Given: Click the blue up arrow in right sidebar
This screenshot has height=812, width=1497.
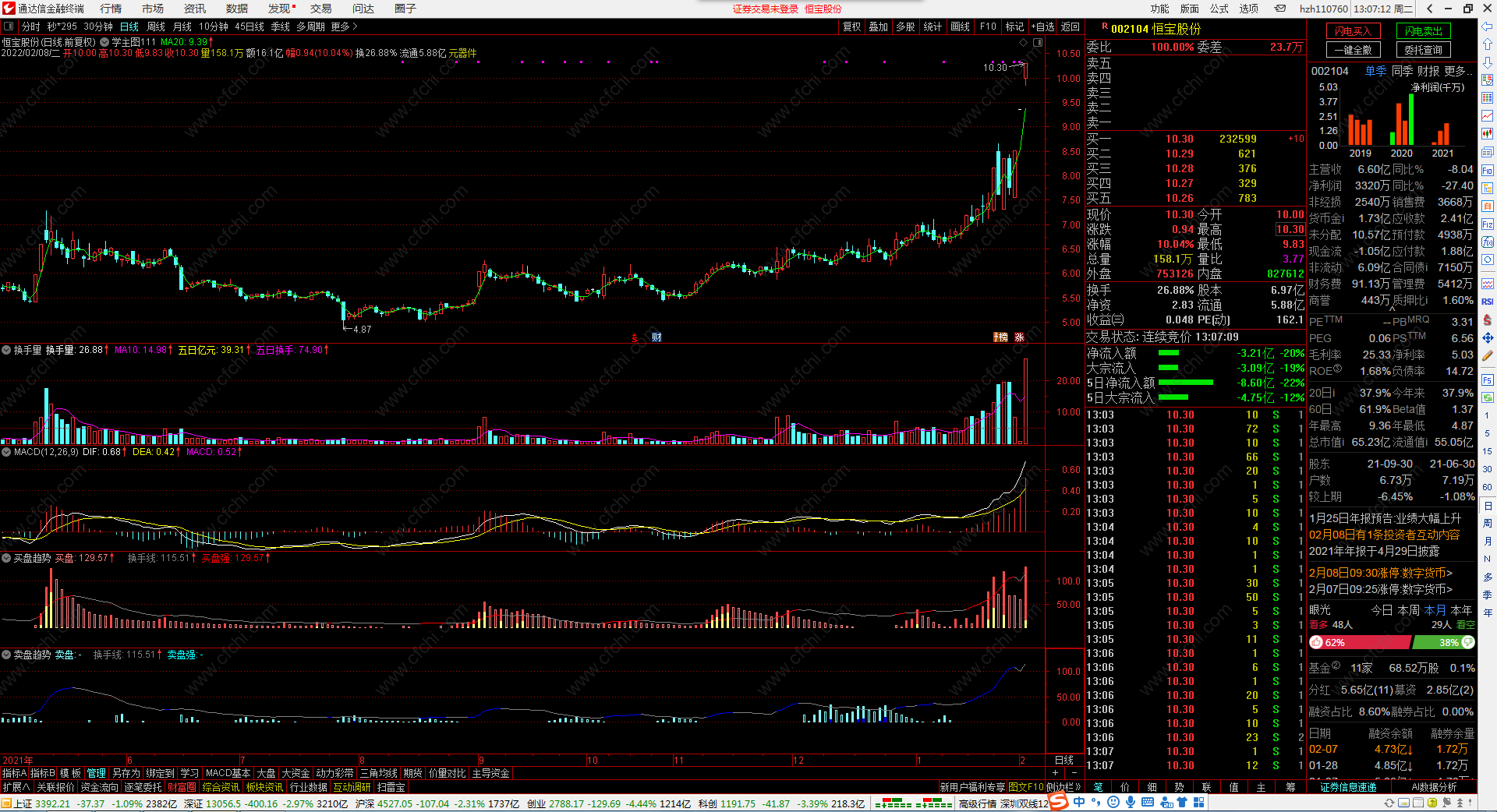Looking at the screenshot, I should point(1488,44).
